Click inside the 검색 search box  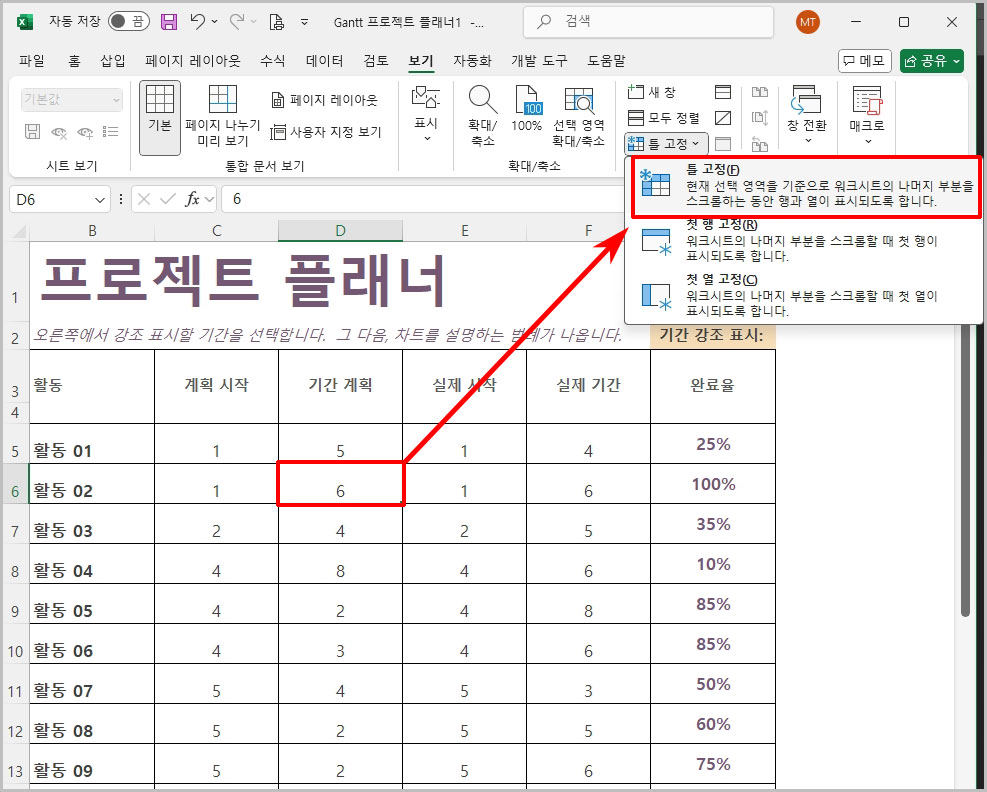[x=648, y=22]
